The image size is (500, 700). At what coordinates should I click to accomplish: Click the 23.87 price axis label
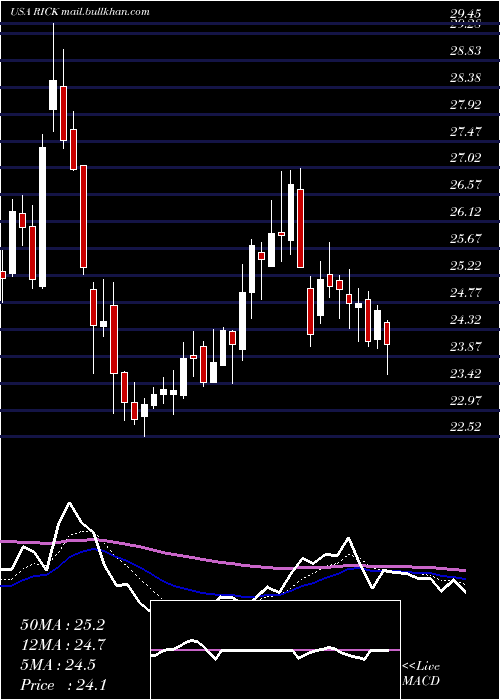(x=466, y=346)
